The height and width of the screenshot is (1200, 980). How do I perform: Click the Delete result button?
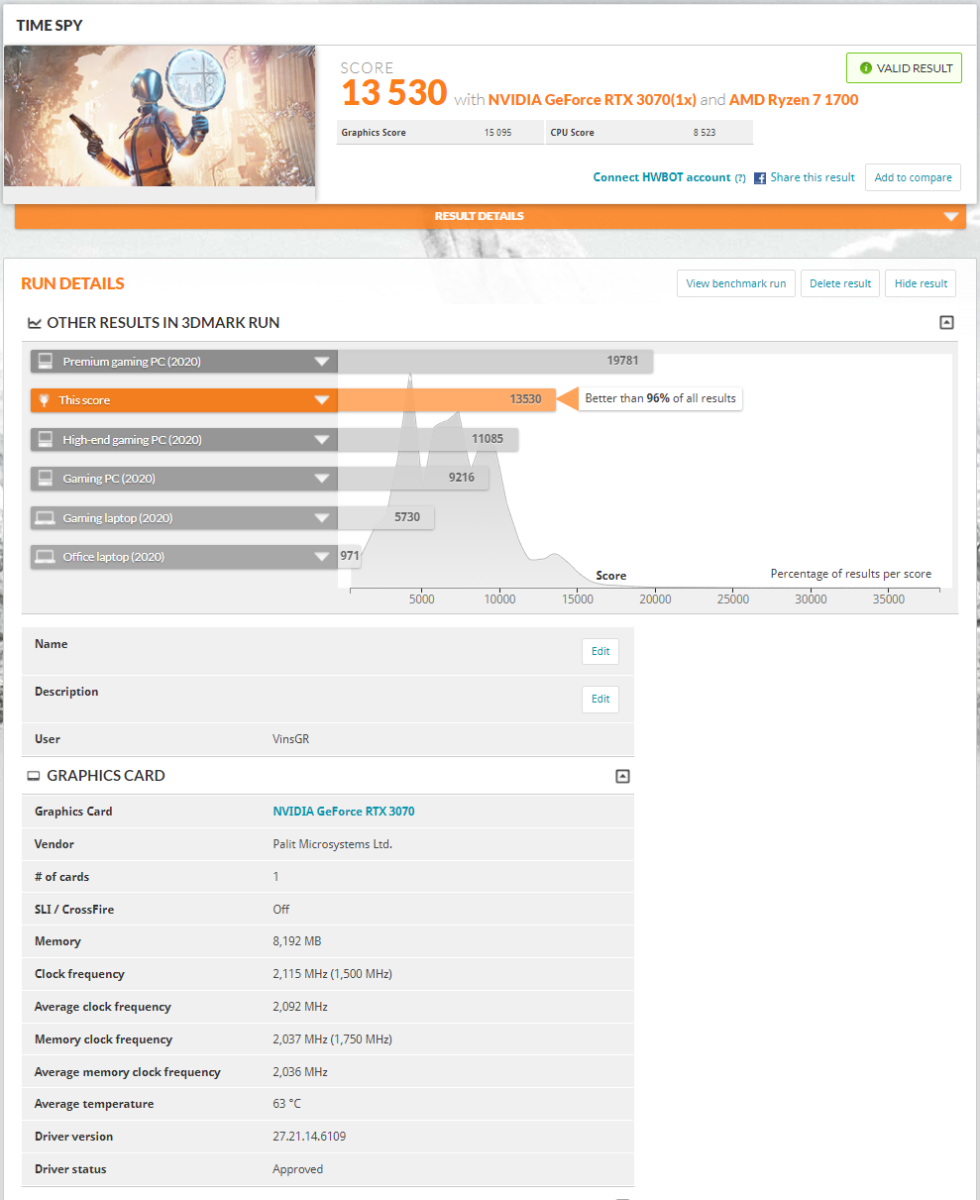[840, 284]
